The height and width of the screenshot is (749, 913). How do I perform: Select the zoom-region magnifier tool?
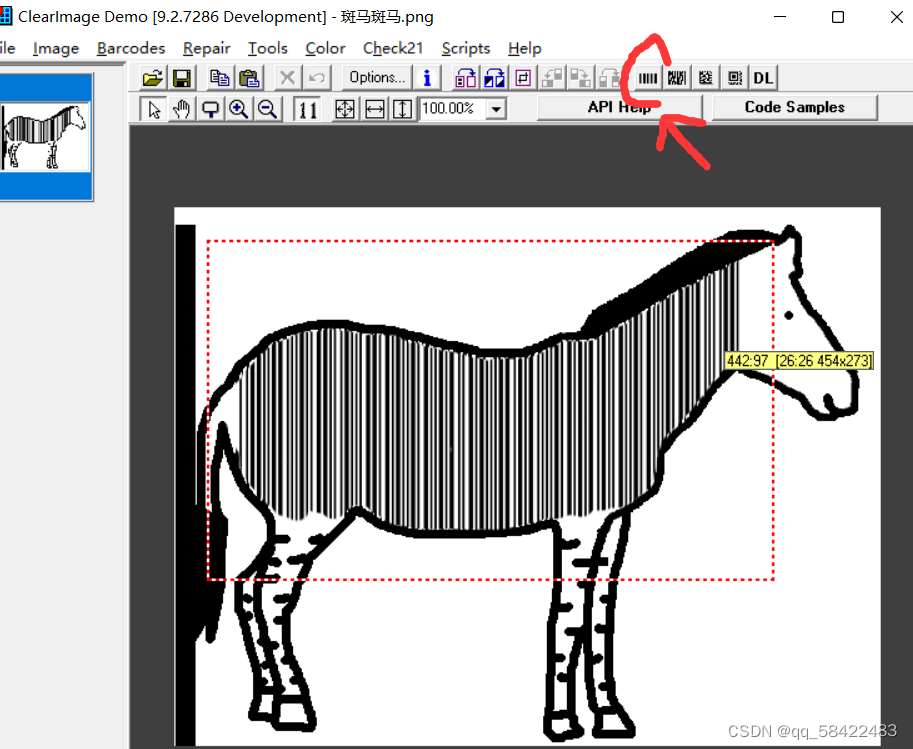[x=210, y=109]
